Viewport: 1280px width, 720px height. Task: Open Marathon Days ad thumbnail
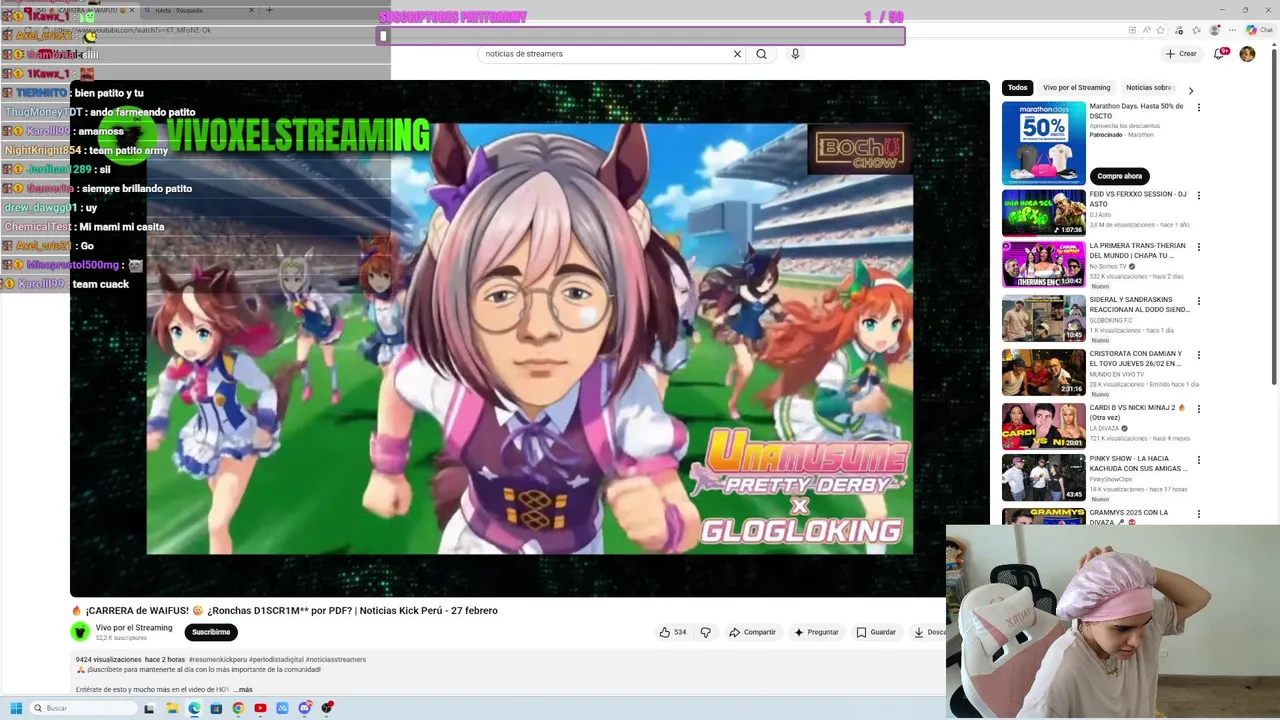pos(1043,143)
